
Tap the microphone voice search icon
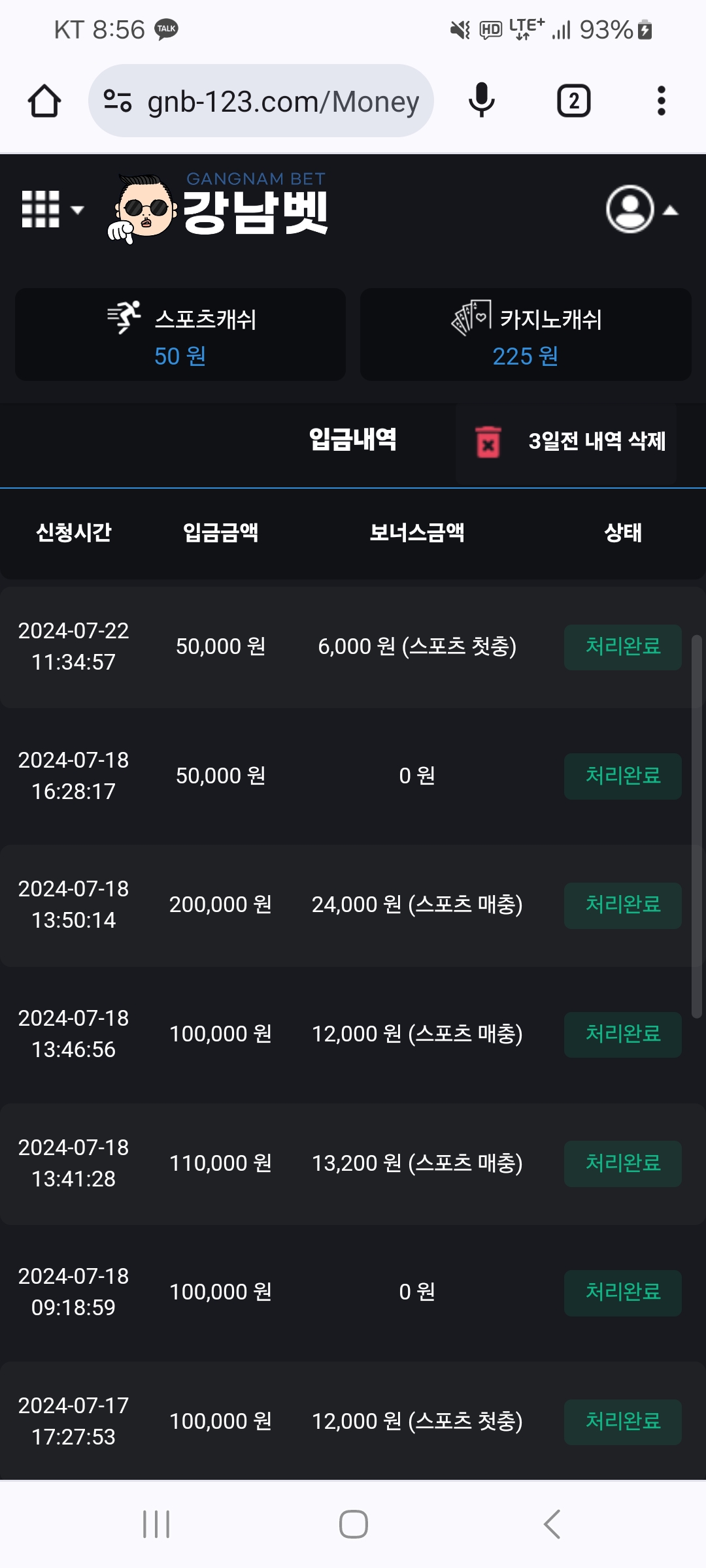point(482,101)
